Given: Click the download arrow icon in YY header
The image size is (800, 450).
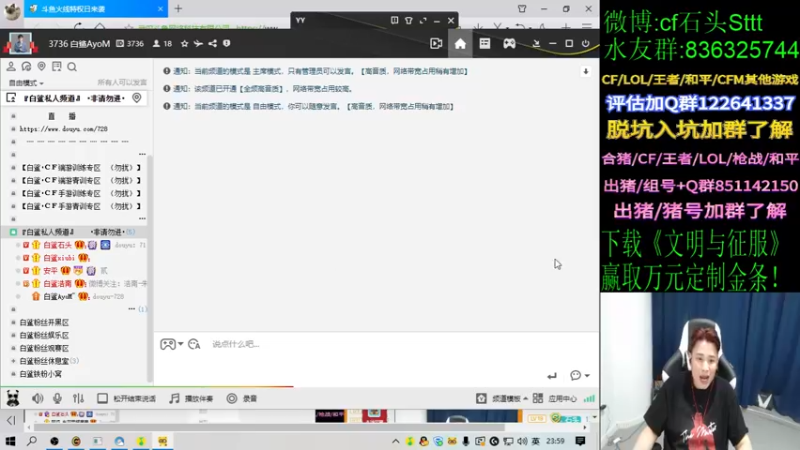Looking at the screenshot, I should point(536,44).
